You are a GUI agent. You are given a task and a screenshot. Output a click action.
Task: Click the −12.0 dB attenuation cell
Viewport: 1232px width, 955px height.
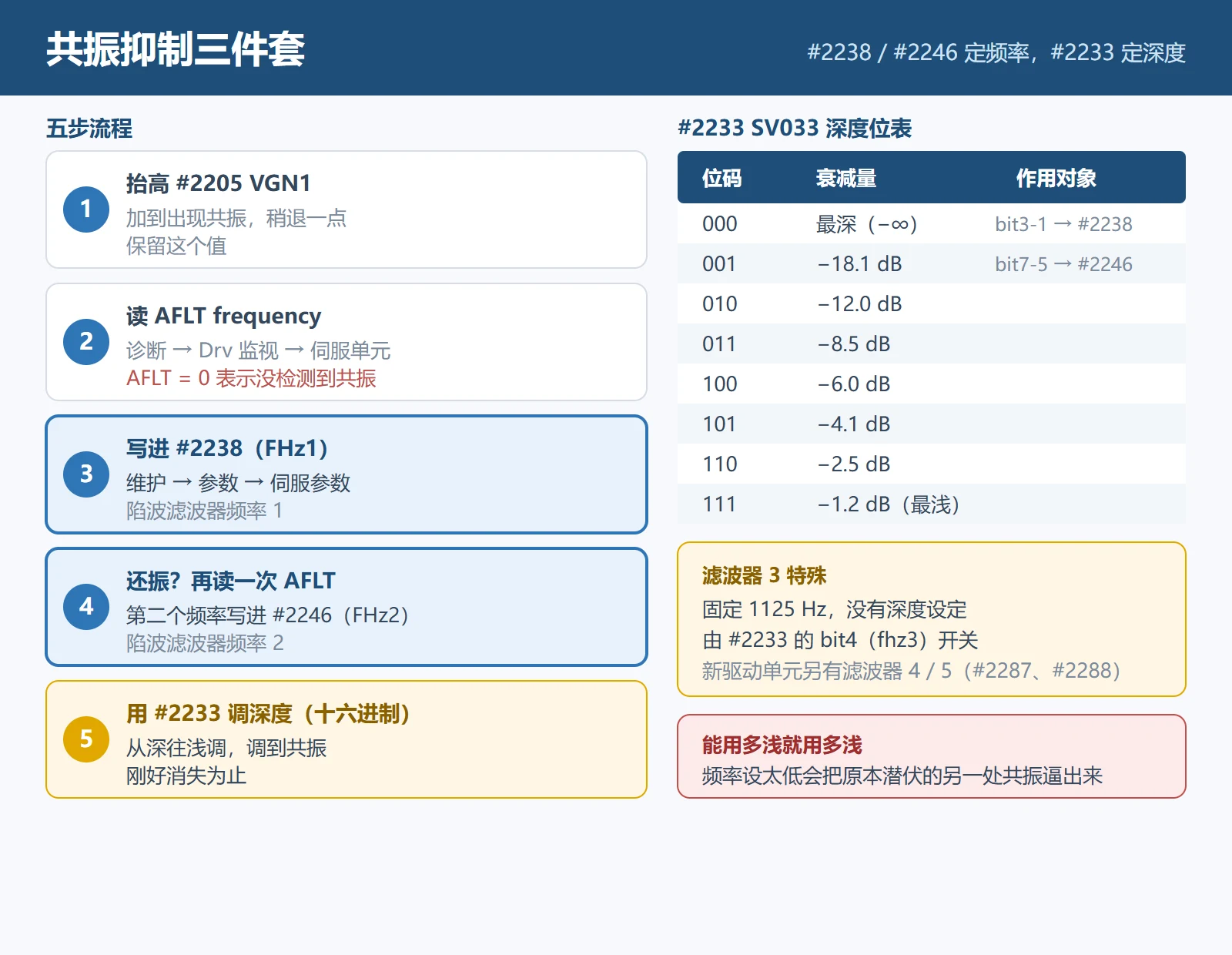(x=859, y=304)
